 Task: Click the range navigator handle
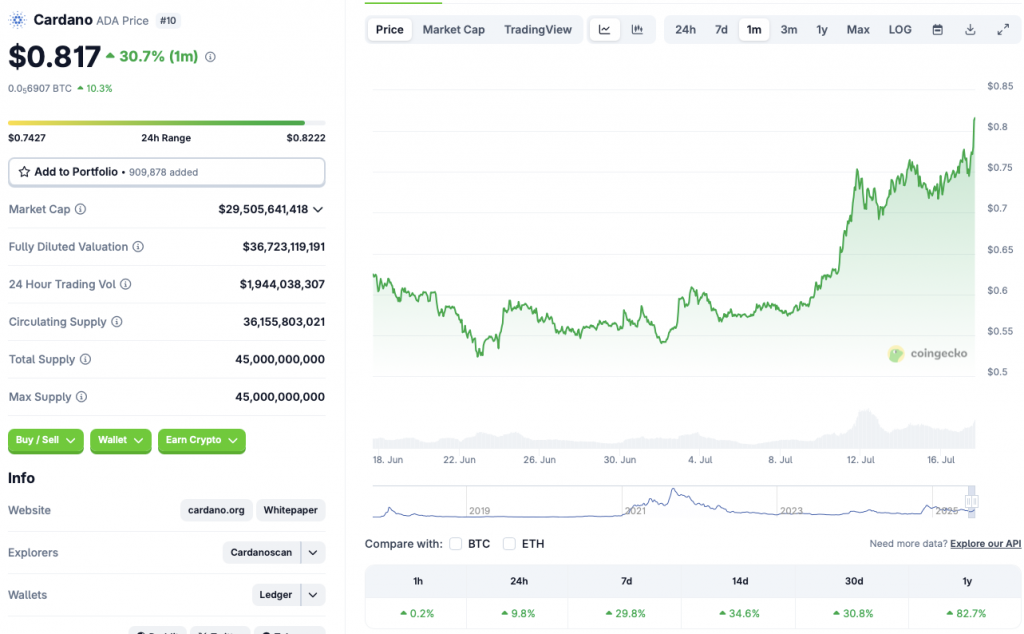point(972,501)
